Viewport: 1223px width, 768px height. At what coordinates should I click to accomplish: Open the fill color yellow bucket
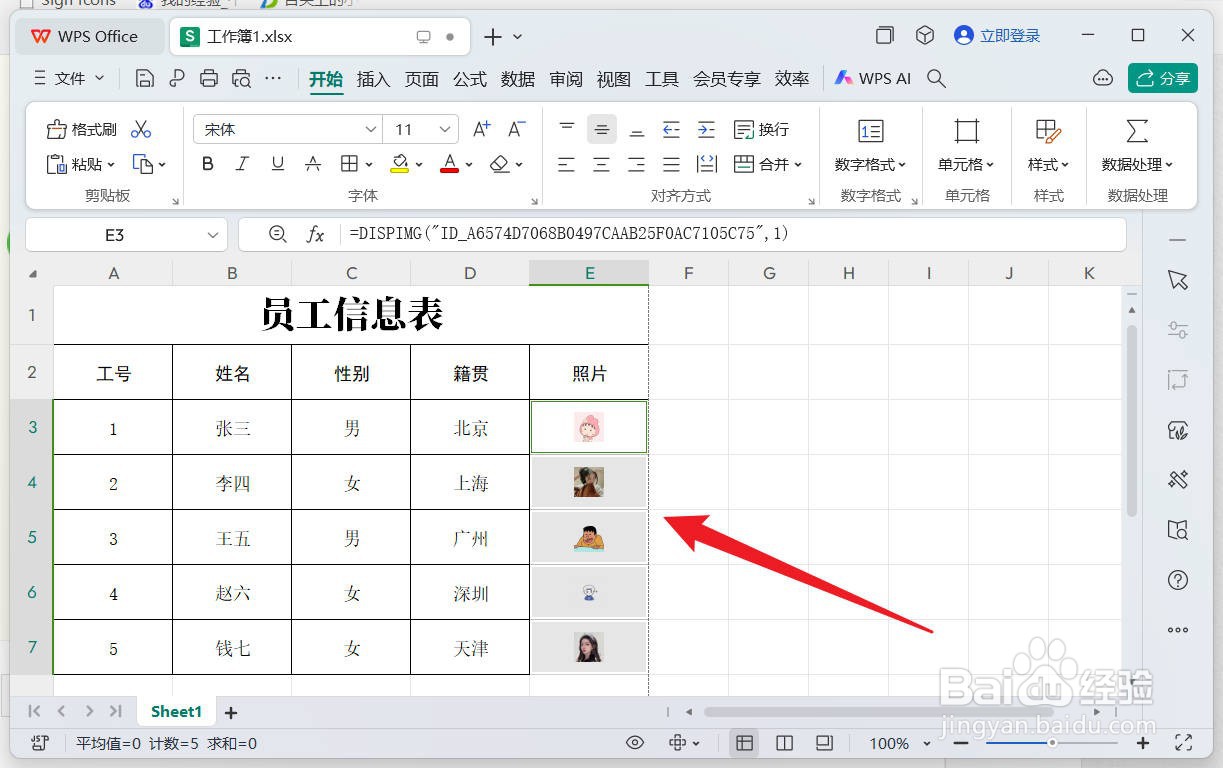point(399,164)
